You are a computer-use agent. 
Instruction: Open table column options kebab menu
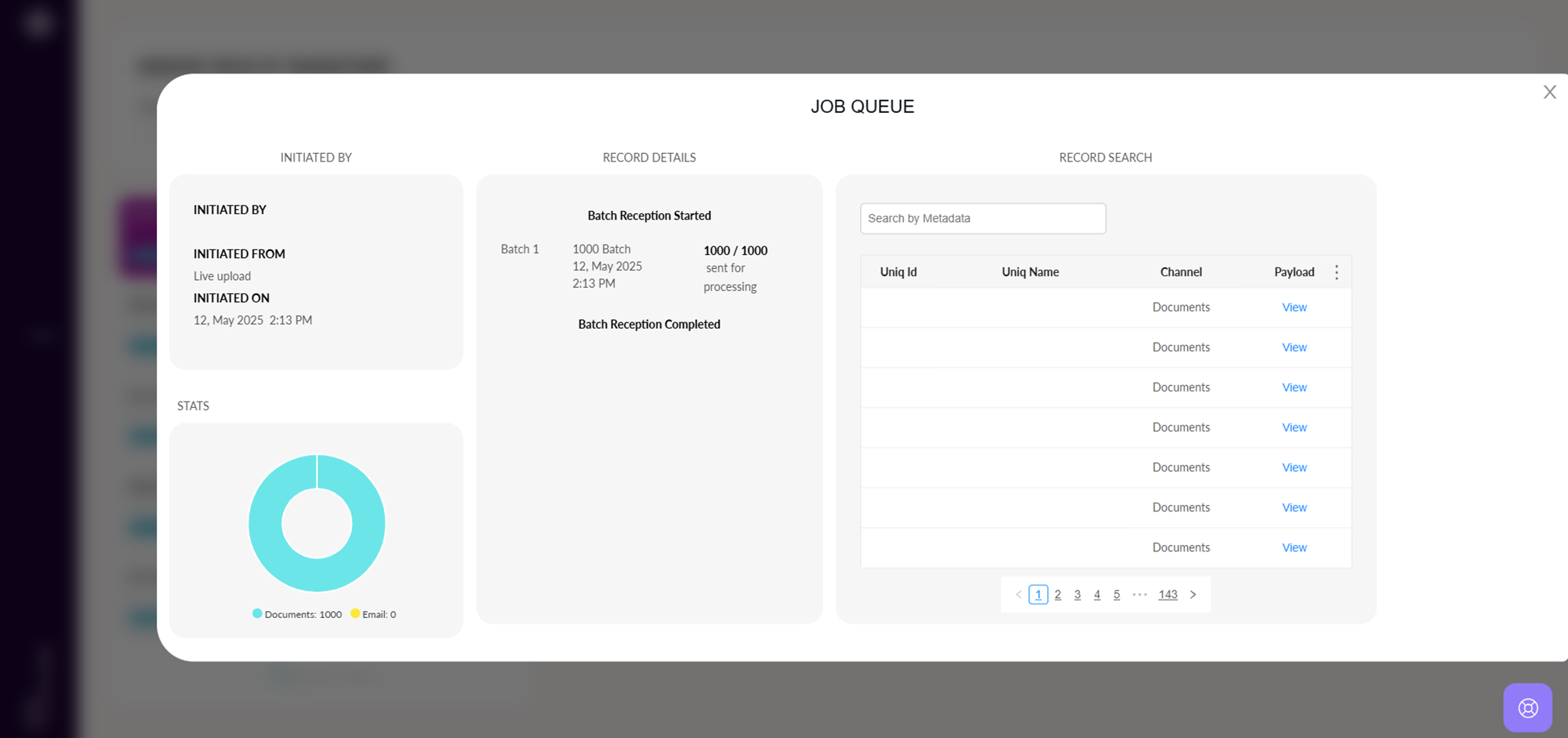1337,272
